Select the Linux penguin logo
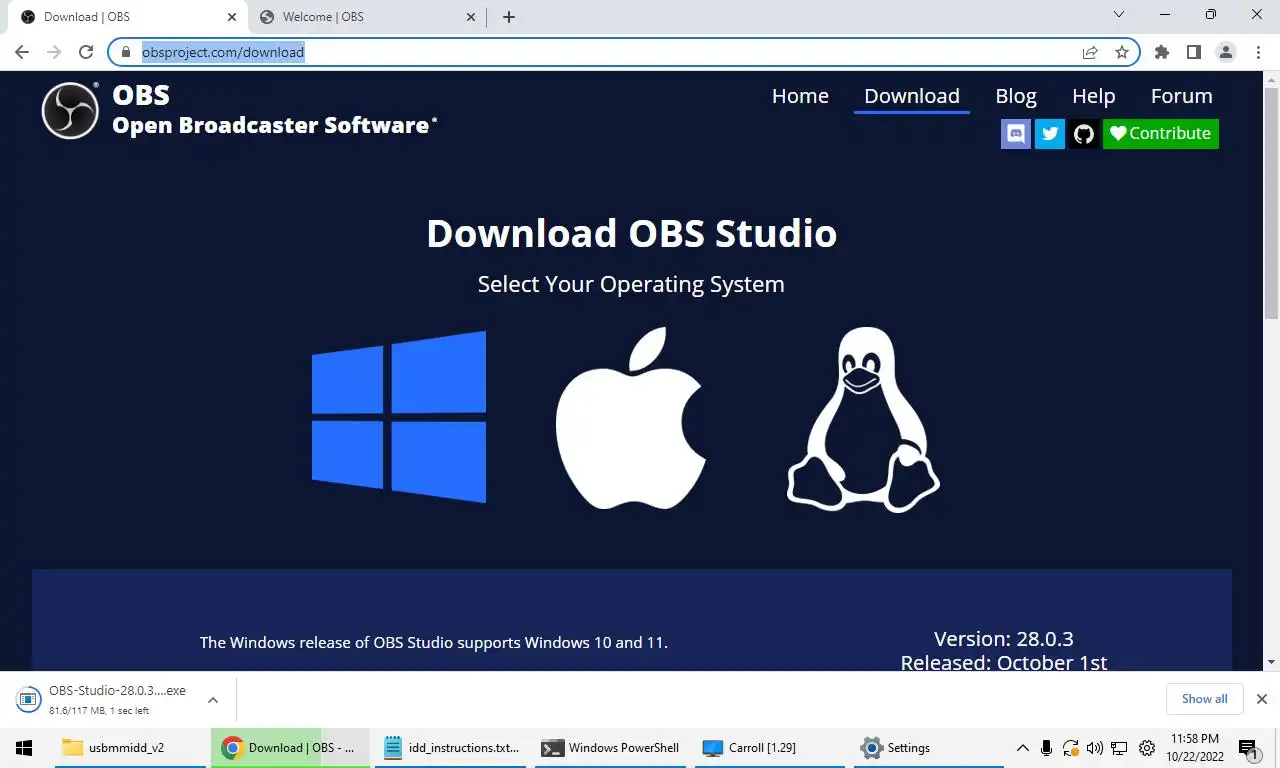 click(863, 419)
